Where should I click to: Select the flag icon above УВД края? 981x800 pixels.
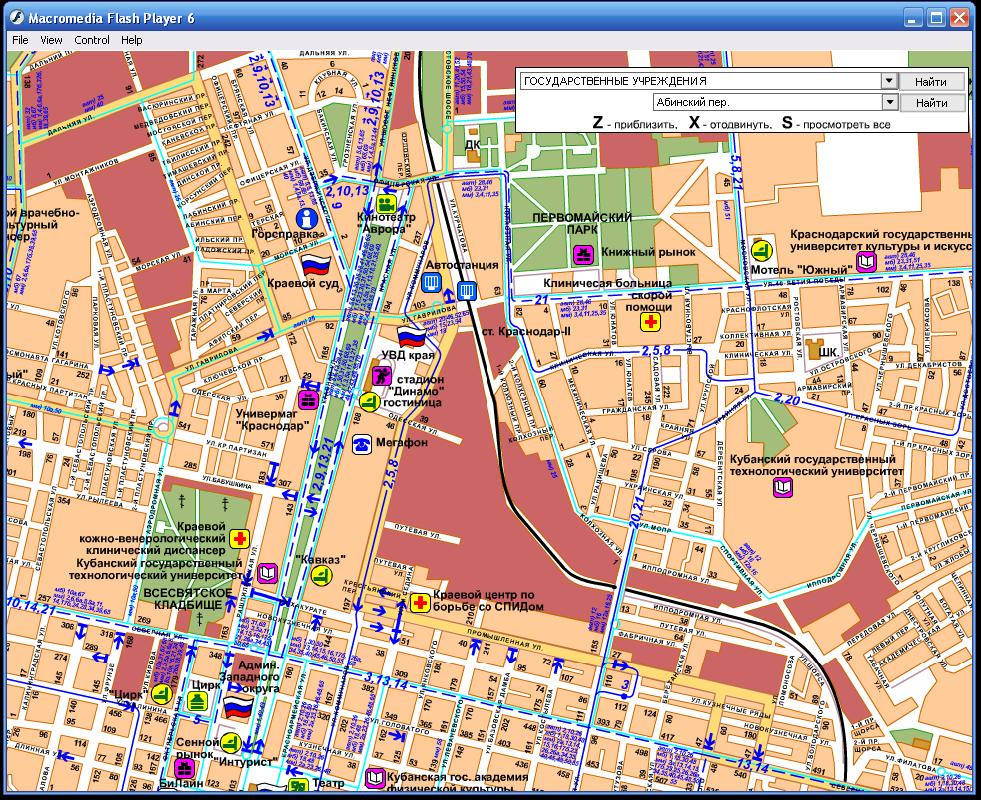(412, 335)
